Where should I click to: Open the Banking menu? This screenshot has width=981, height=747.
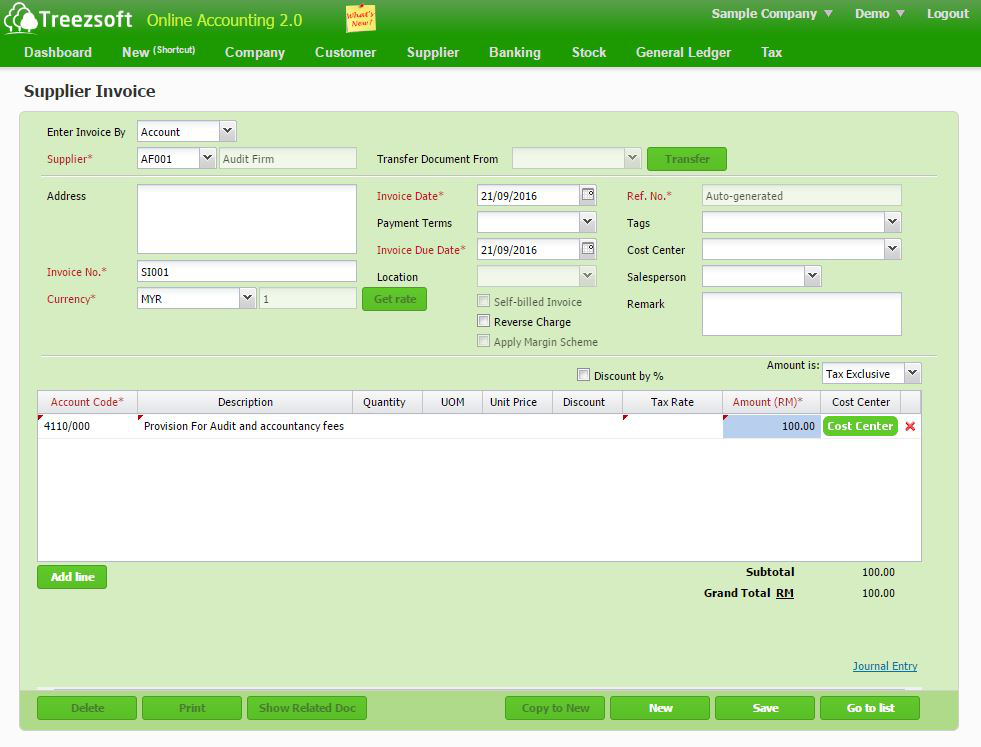(x=515, y=53)
